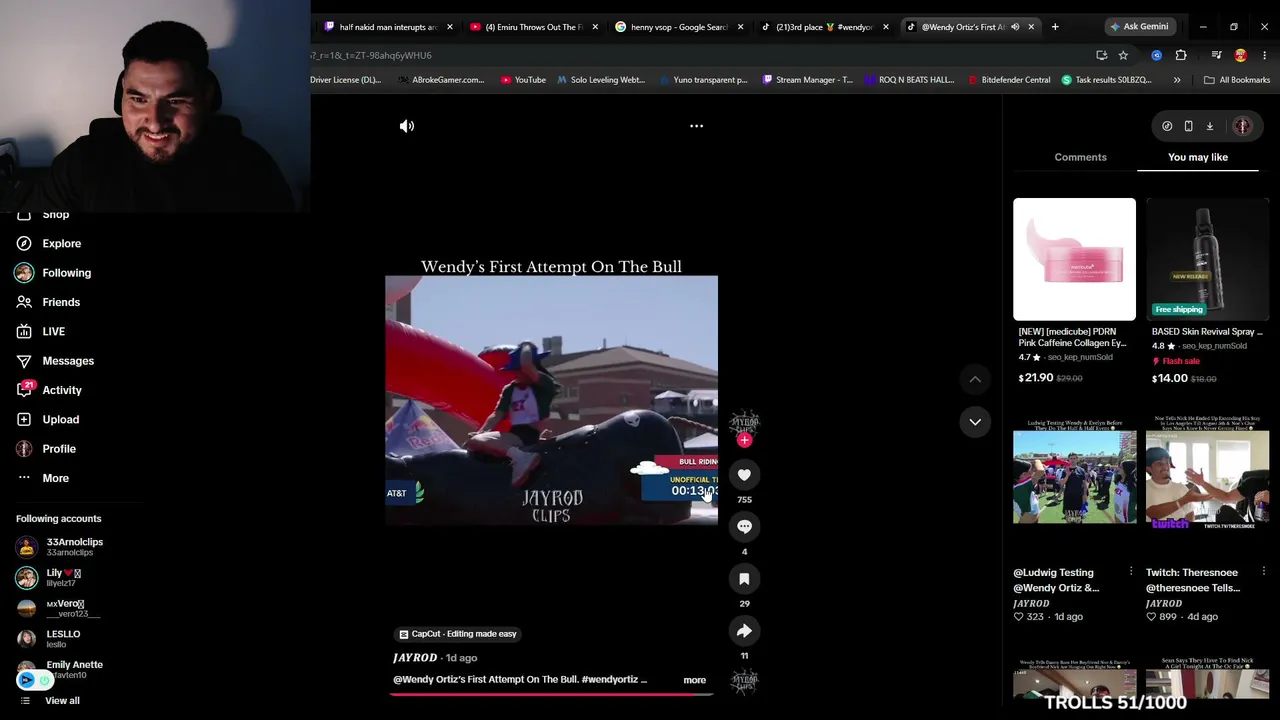The image size is (1280, 720).
Task: Show hidden bookmarks with the double chevron
Action: click(x=1177, y=80)
